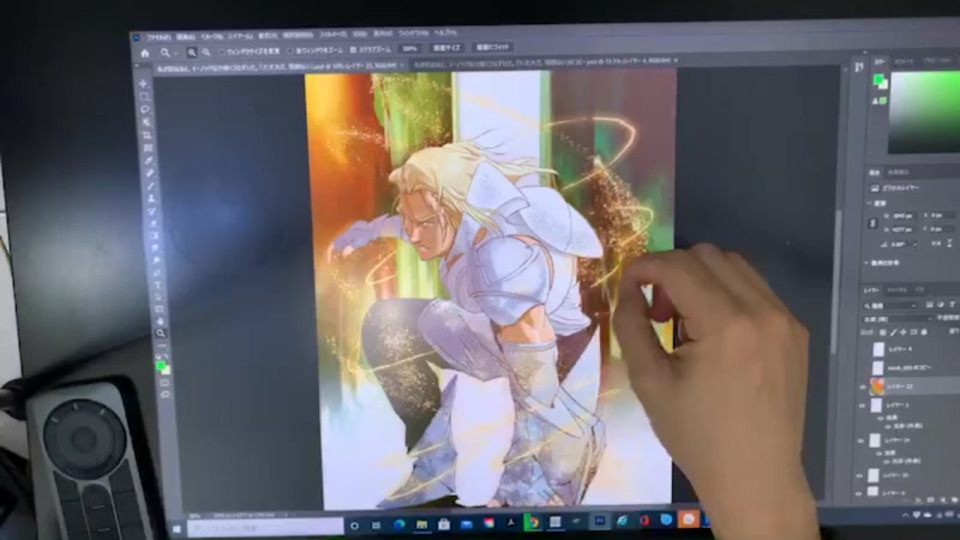Click the Microsoft Store icon in taskbar
The width and height of the screenshot is (960, 540).
(x=444, y=524)
